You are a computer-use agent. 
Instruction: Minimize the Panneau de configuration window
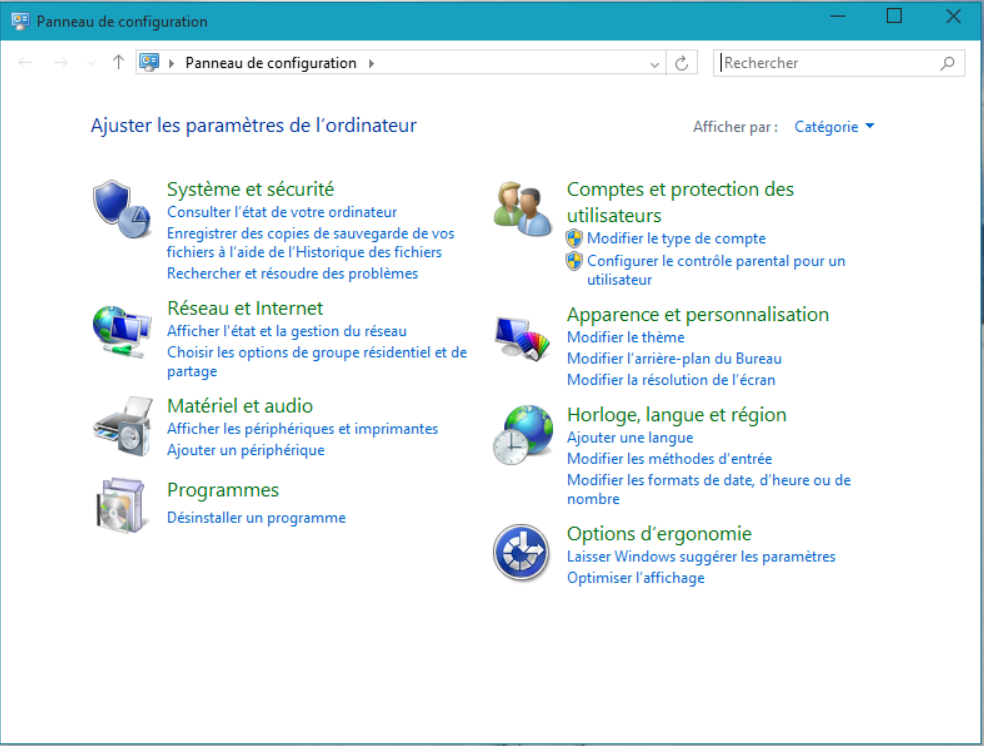click(838, 17)
